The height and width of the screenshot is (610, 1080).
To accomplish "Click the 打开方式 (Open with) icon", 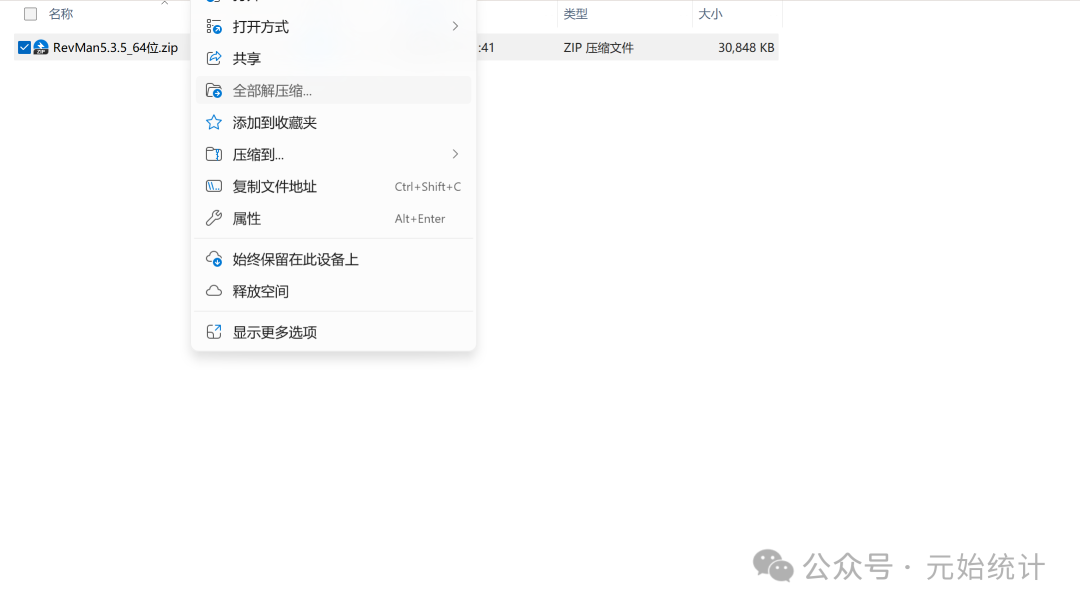I will coord(213,26).
